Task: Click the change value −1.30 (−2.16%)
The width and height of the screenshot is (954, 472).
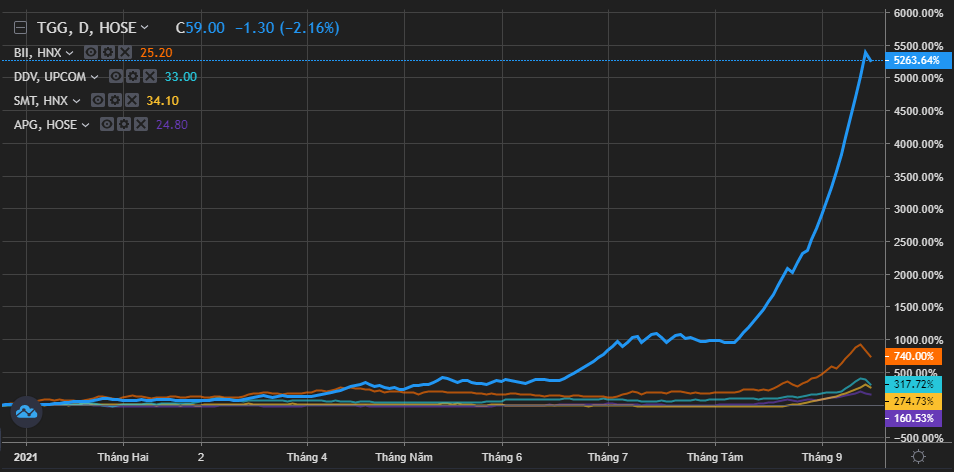Action: click(x=287, y=27)
